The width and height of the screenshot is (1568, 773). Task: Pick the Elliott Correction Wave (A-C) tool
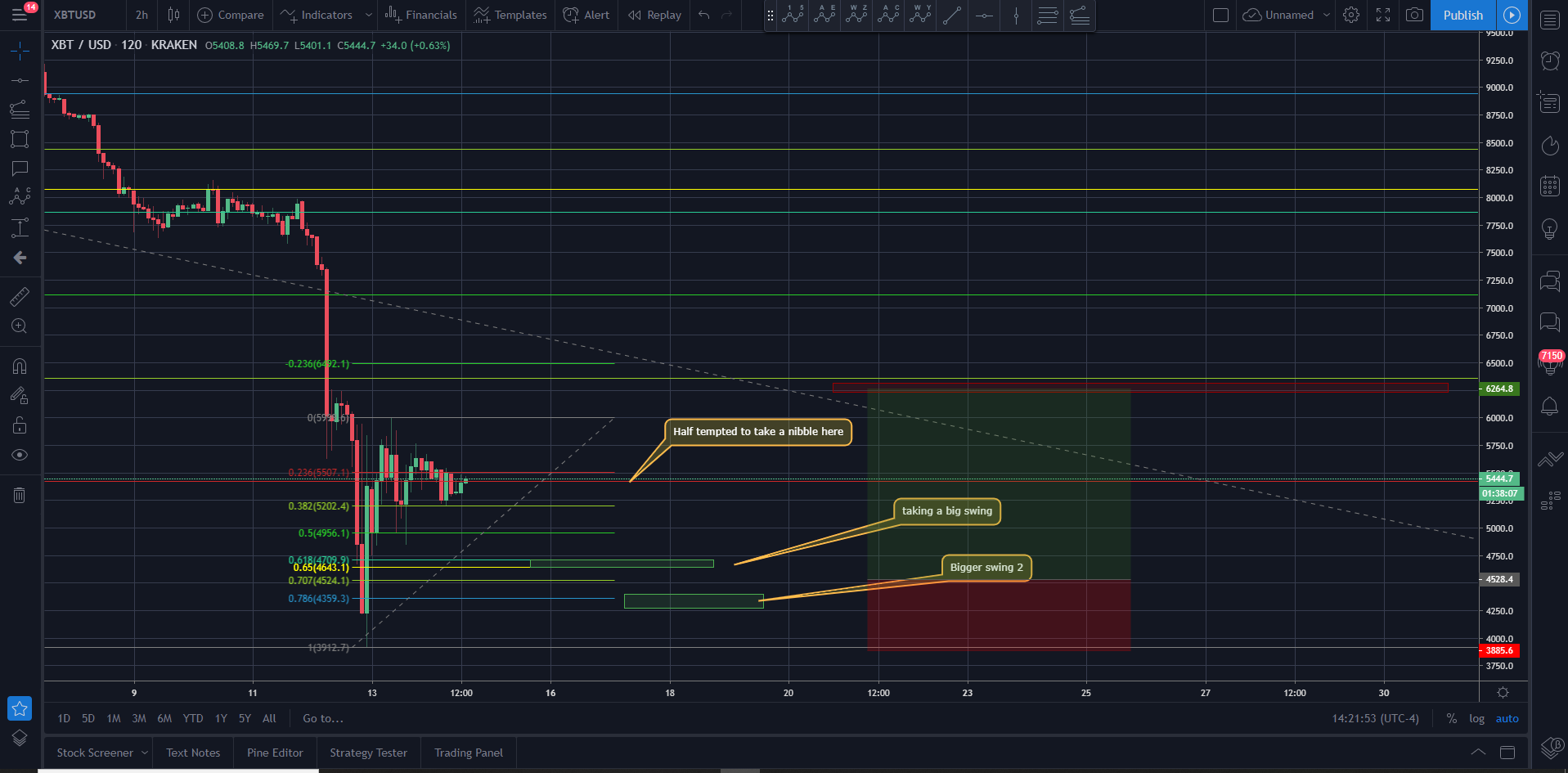pos(888,15)
